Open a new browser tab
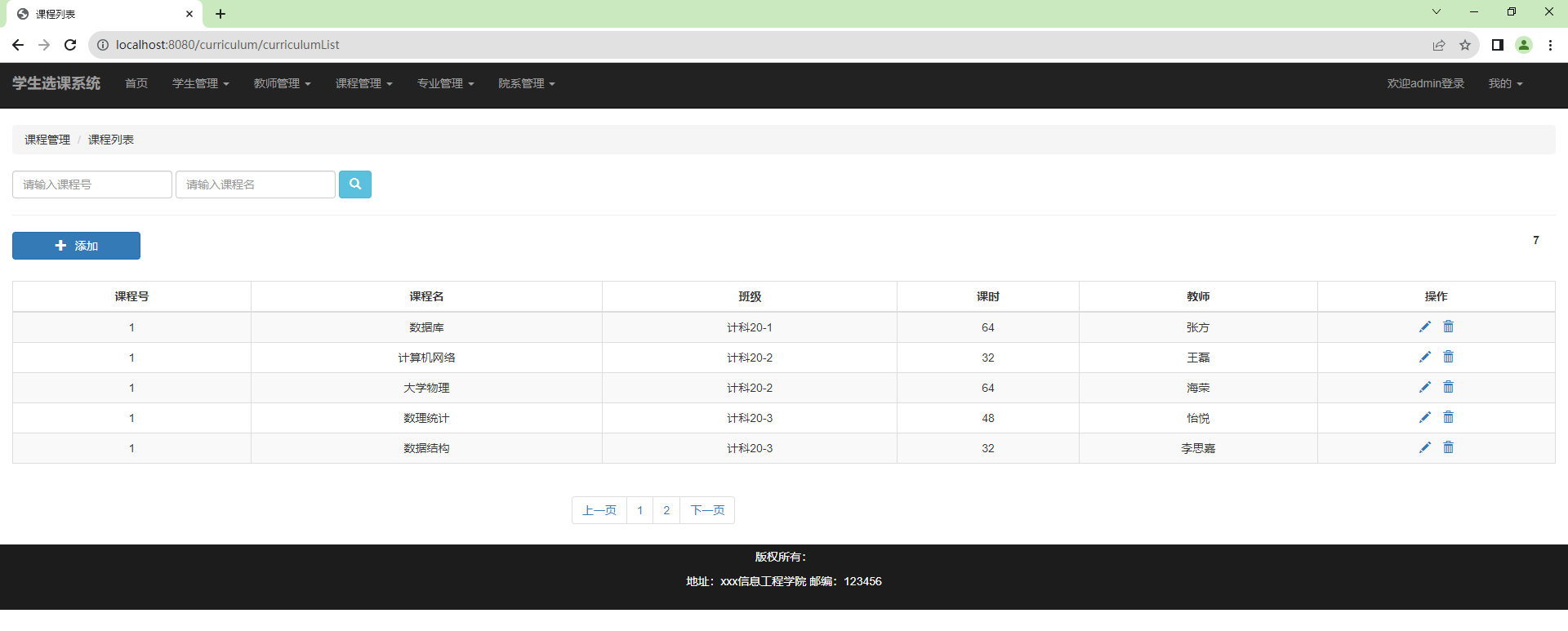1568x631 pixels. (x=220, y=14)
